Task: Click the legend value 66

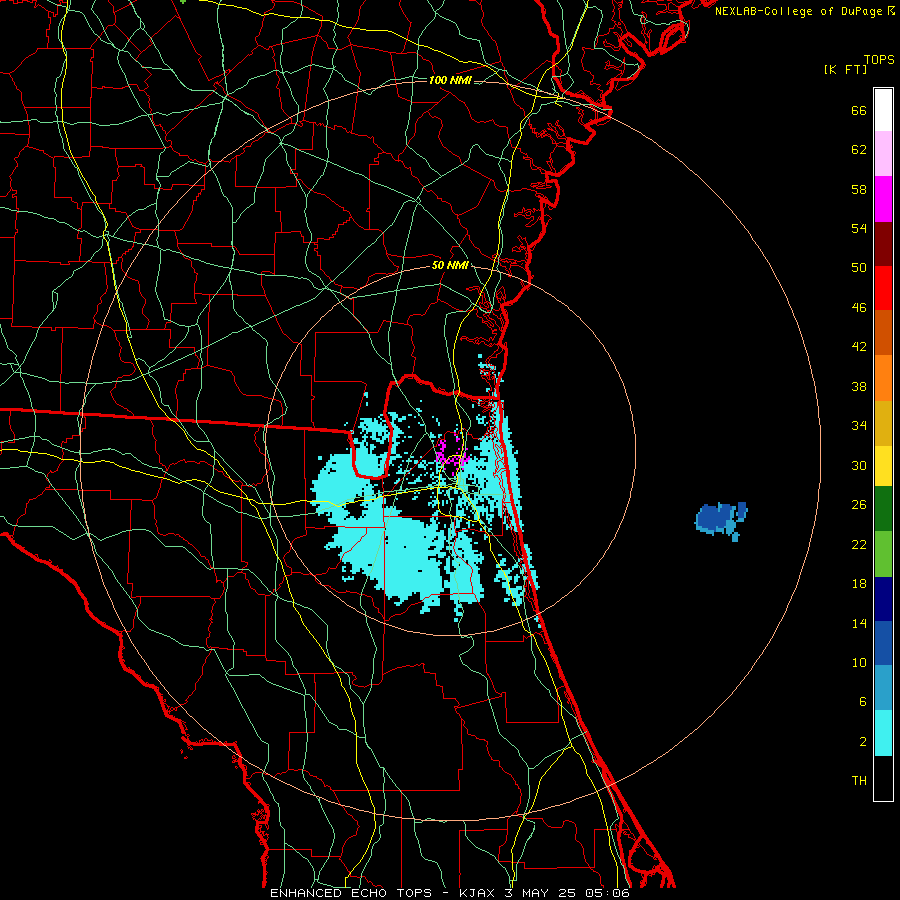Action: click(859, 110)
